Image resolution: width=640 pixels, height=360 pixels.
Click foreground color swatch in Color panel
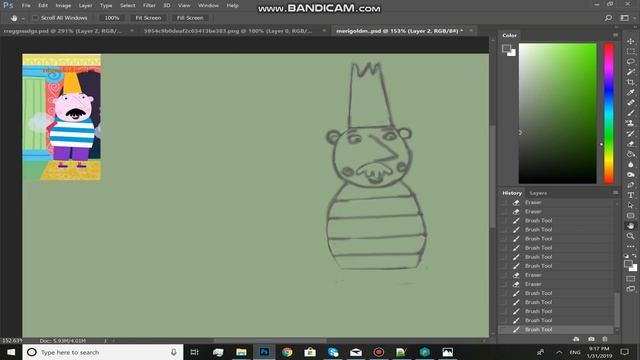[507, 49]
